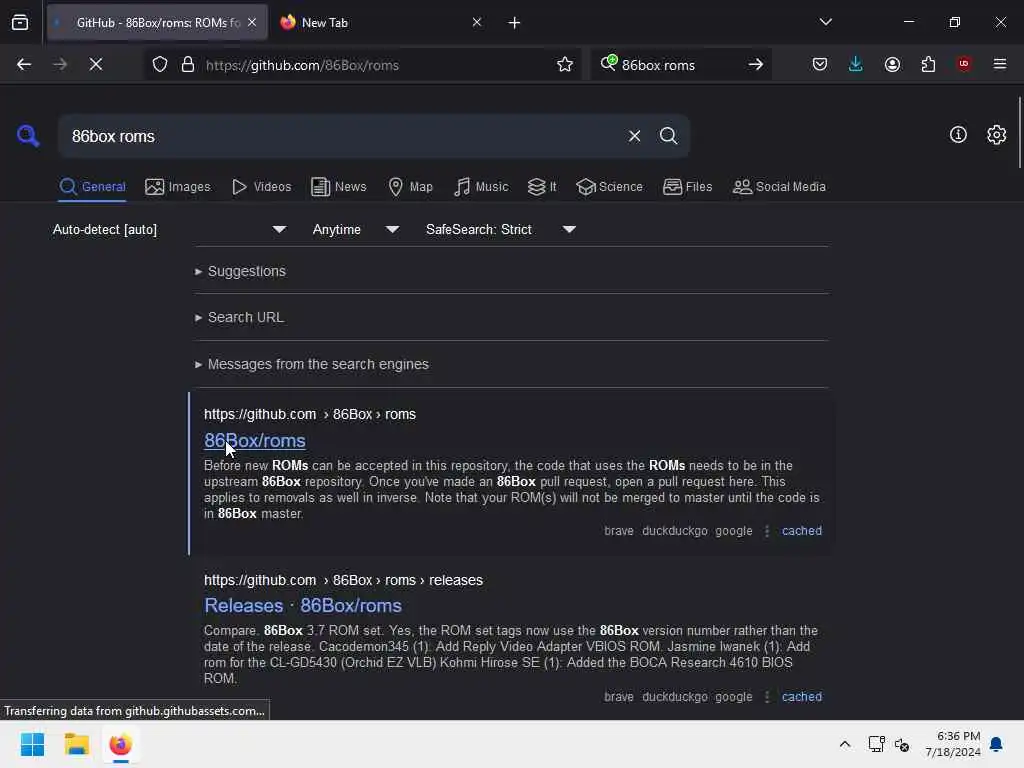Viewport: 1024px width, 768px height.
Task: Run the toolbar search arrow
Action: 756,64
